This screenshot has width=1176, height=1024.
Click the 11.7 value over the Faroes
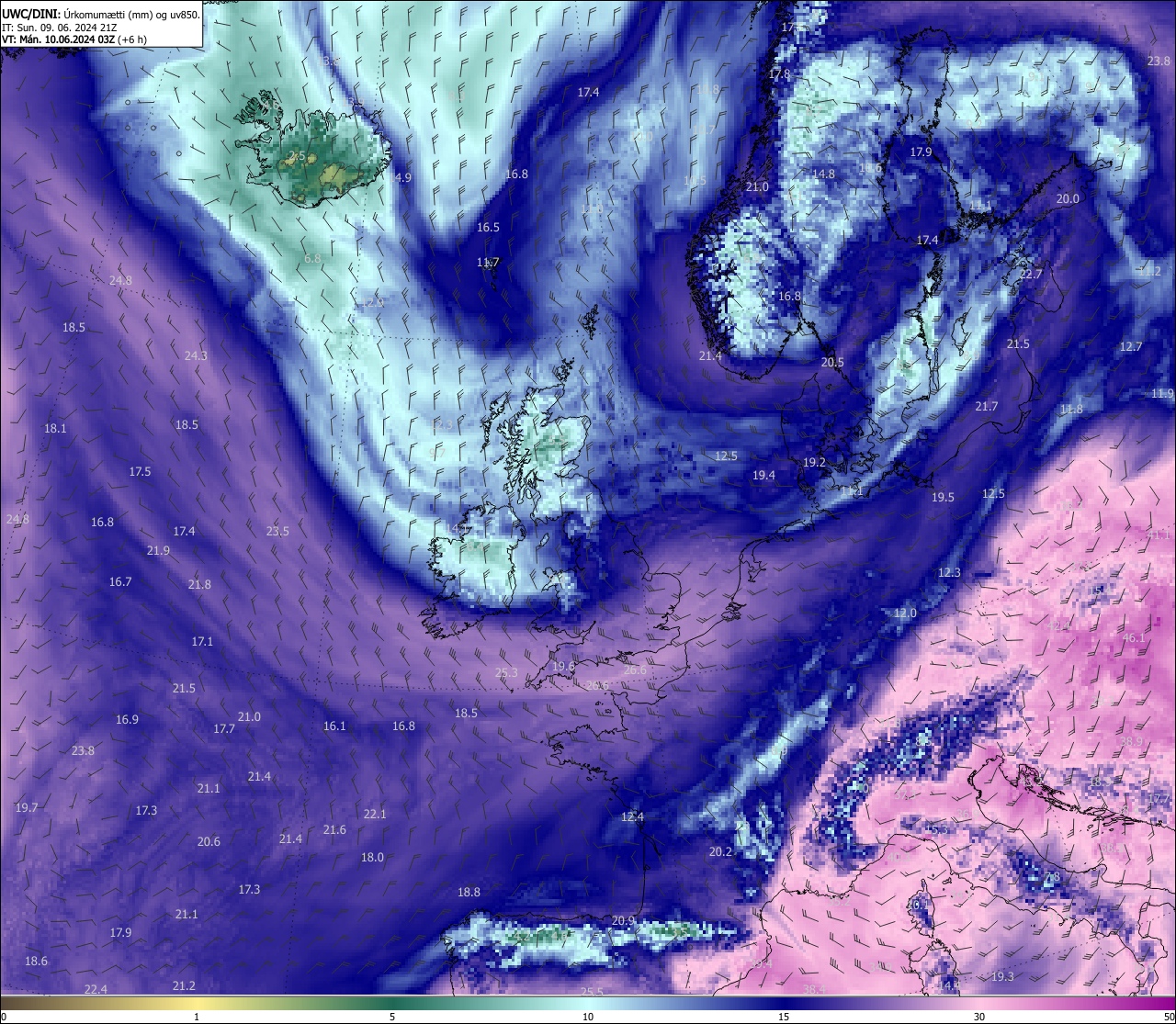tap(488, 262)
